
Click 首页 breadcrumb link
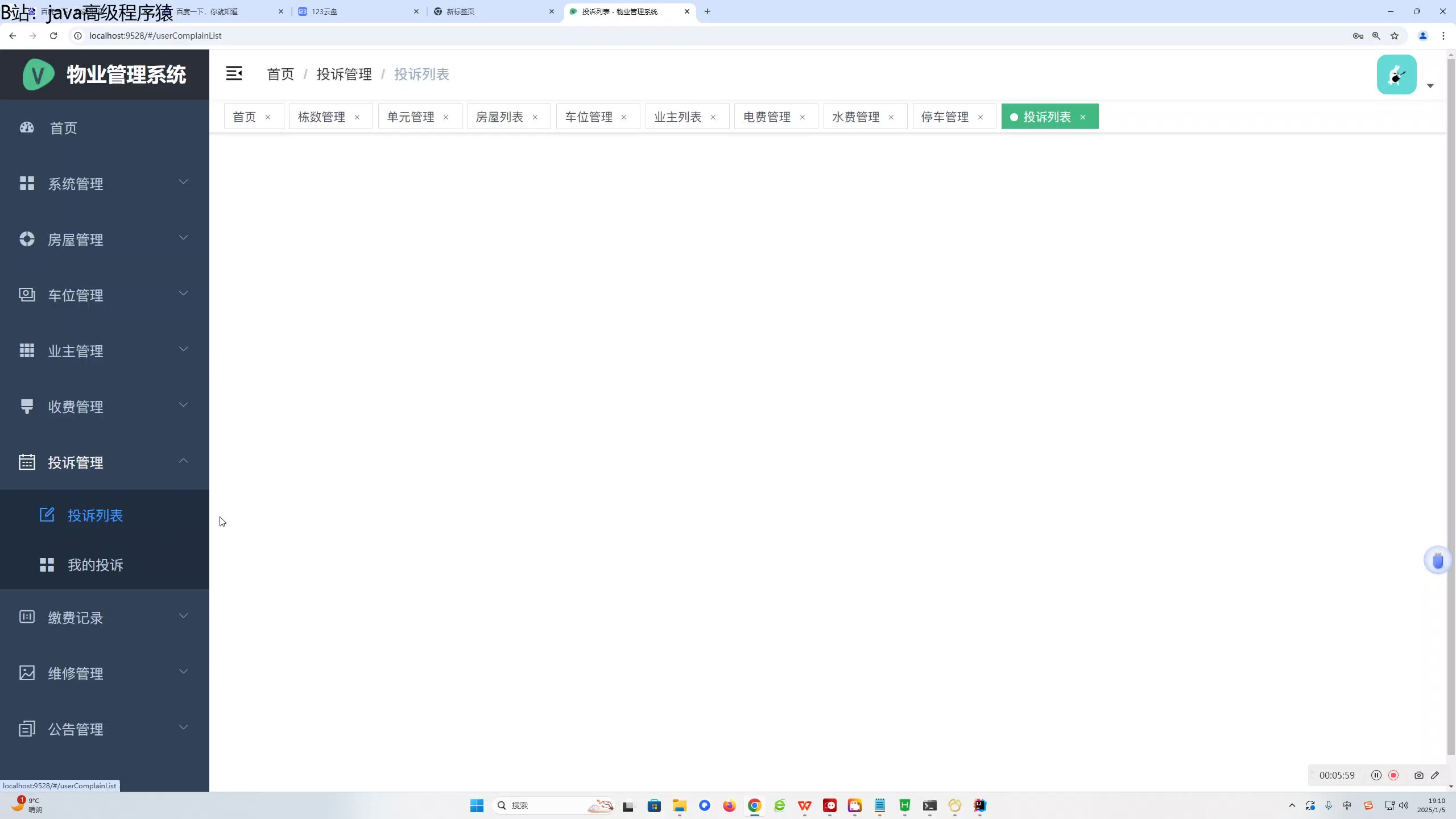280,75
